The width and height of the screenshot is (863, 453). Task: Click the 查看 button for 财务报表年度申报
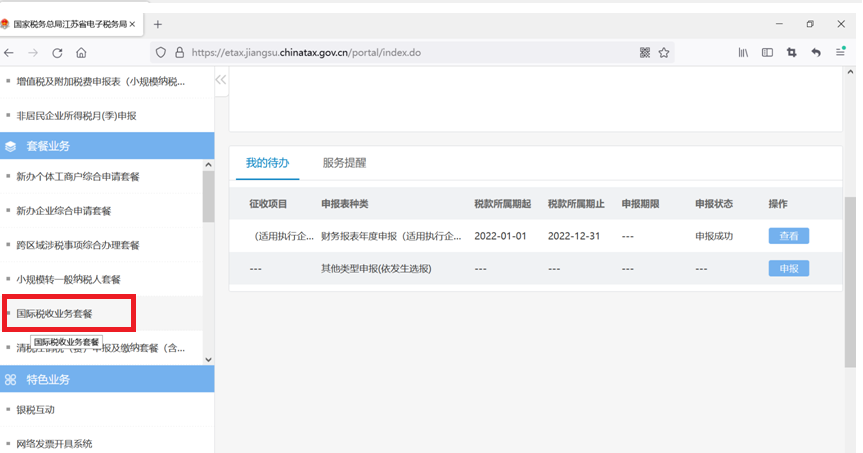(x=788, y=236)
